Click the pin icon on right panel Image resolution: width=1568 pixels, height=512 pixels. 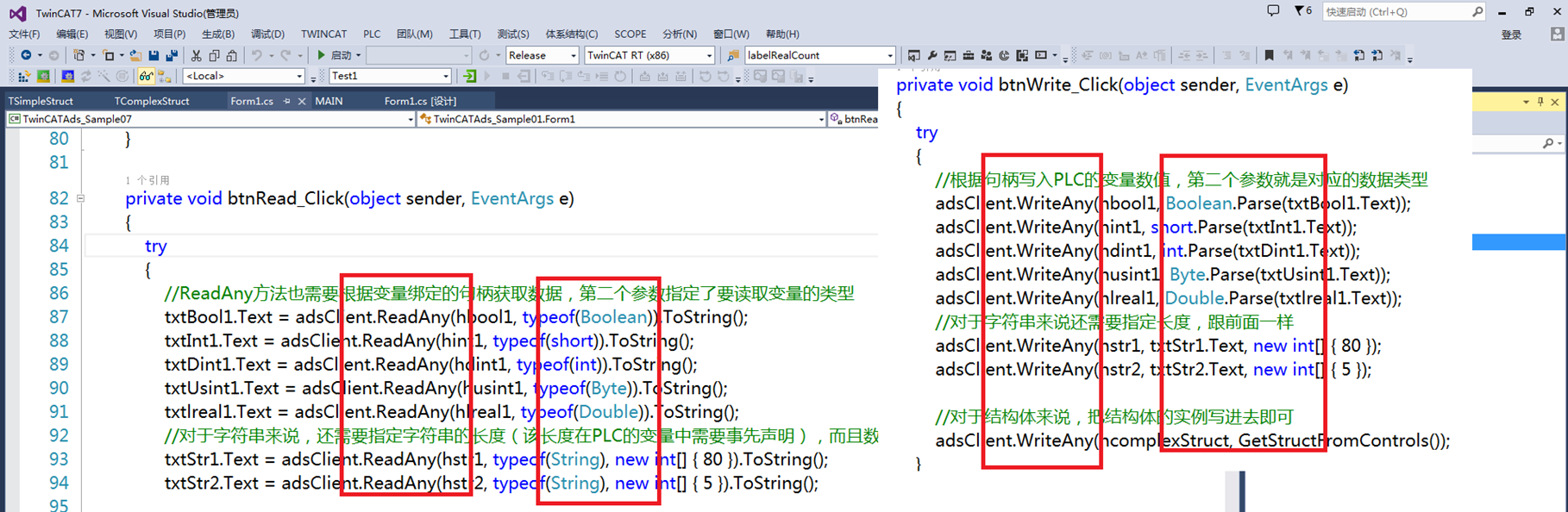tap(1540, 102)
